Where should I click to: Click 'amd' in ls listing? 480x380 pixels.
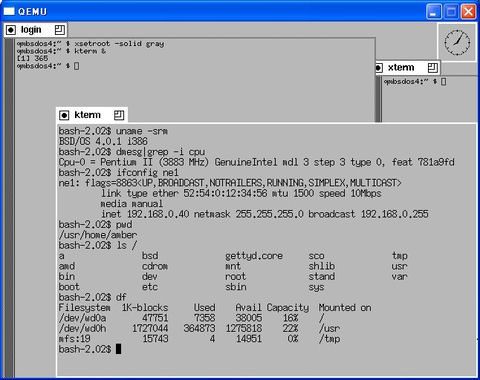tap(67, 266)
